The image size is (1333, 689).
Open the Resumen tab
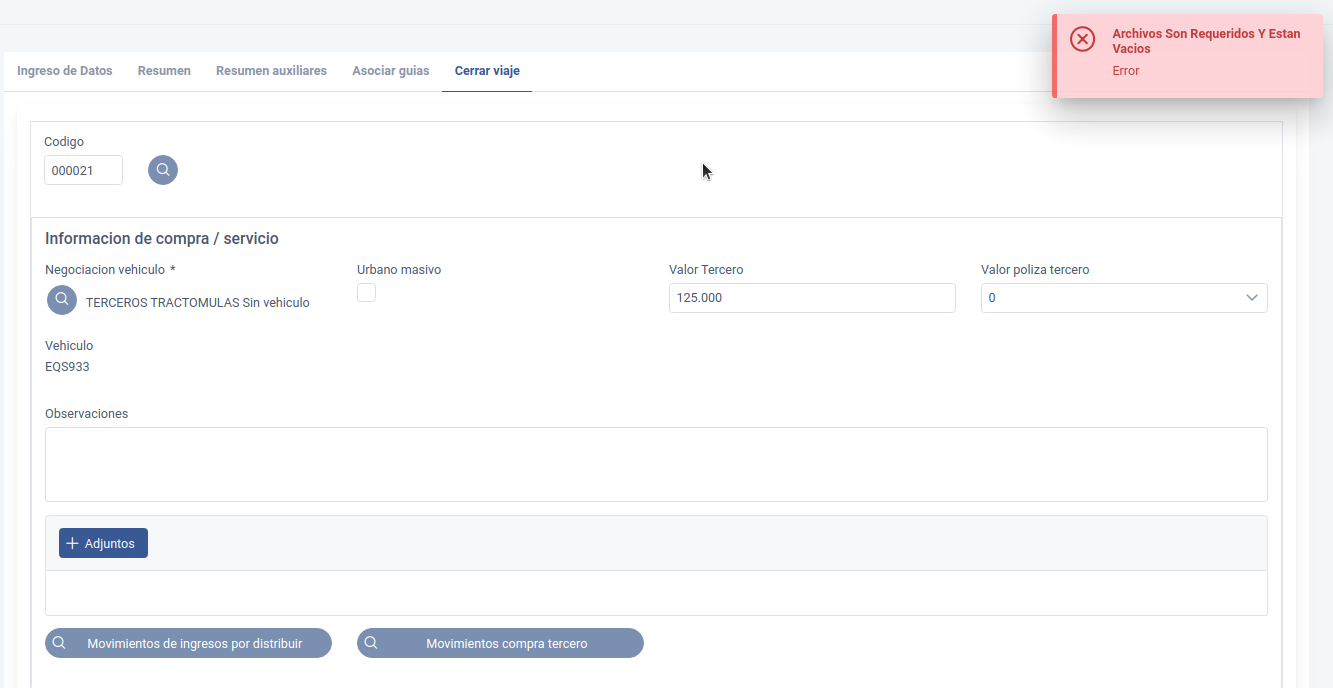(x=164, y=71)
